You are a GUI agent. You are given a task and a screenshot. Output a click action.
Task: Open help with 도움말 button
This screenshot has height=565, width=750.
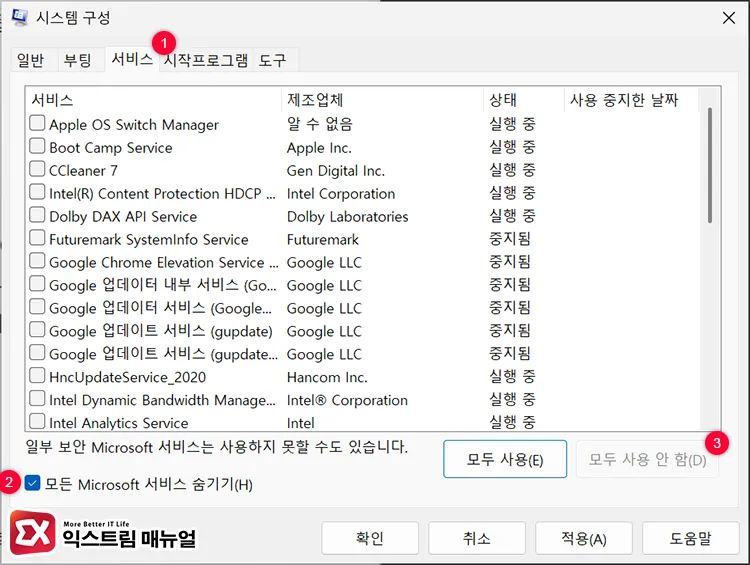pyautogui.click(x=691, y=538)
